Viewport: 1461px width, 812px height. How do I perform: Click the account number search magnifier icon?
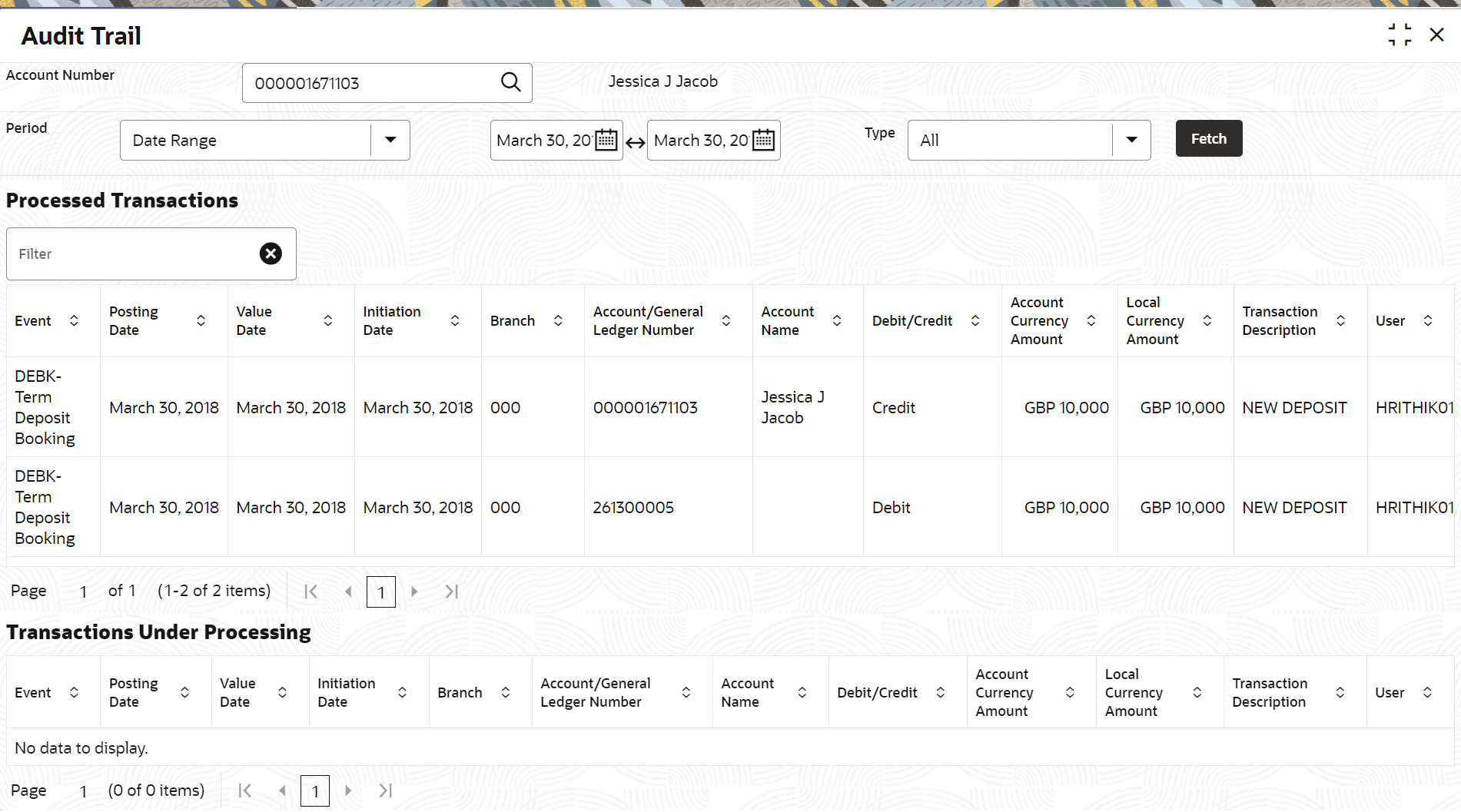pyautogui.click(x=511, y=82)
